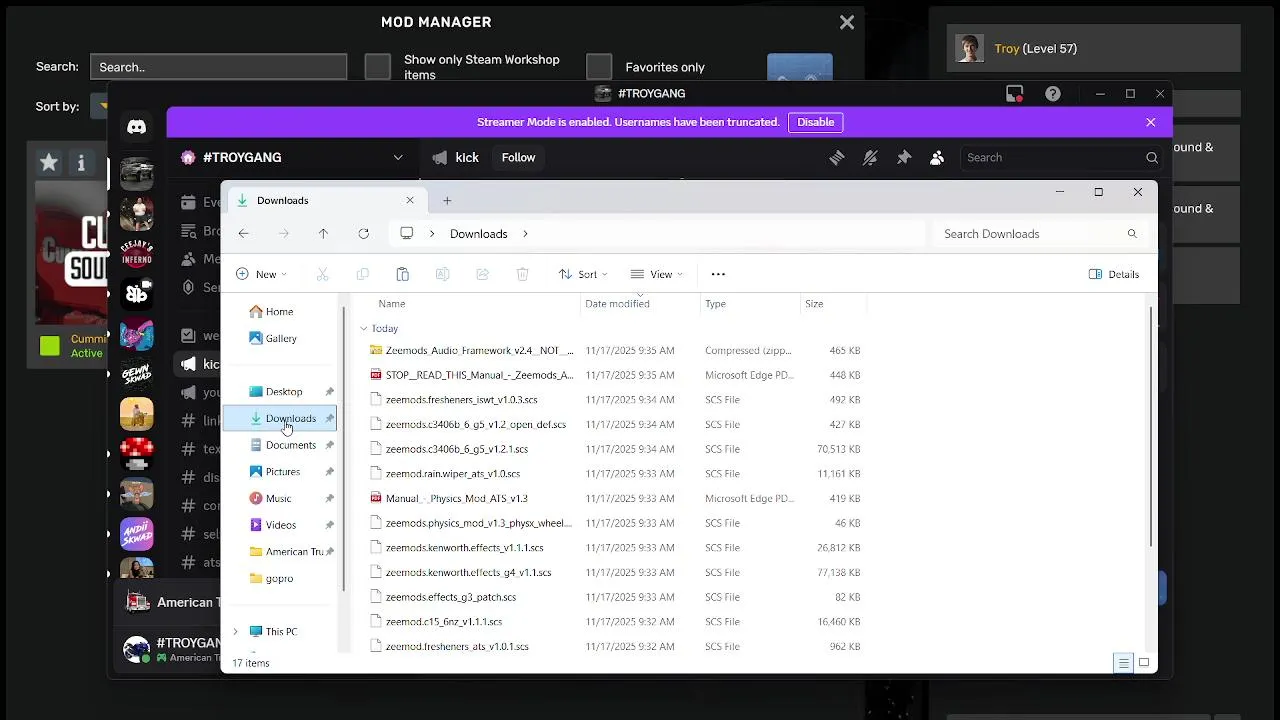Click the Discord Search field
This screenshot has height=720, width=1280.
tap(1062, 158)
